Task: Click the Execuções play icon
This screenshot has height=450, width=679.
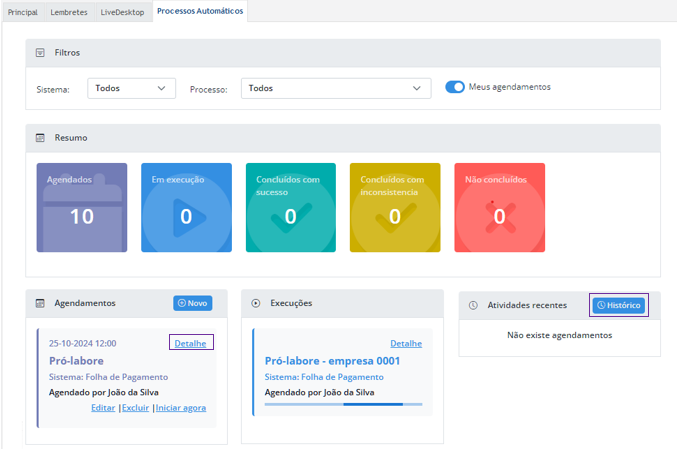Action: [256, 303]
